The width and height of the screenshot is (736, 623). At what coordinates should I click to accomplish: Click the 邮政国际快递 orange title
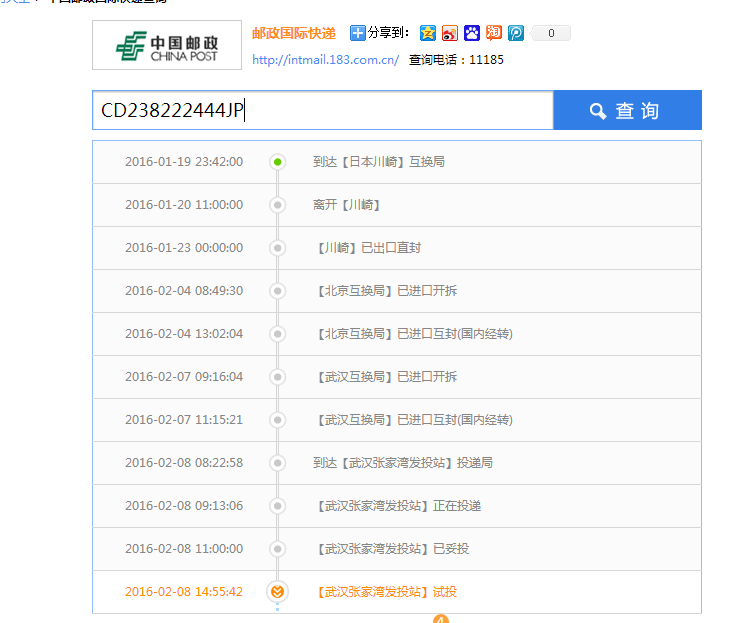294,33
